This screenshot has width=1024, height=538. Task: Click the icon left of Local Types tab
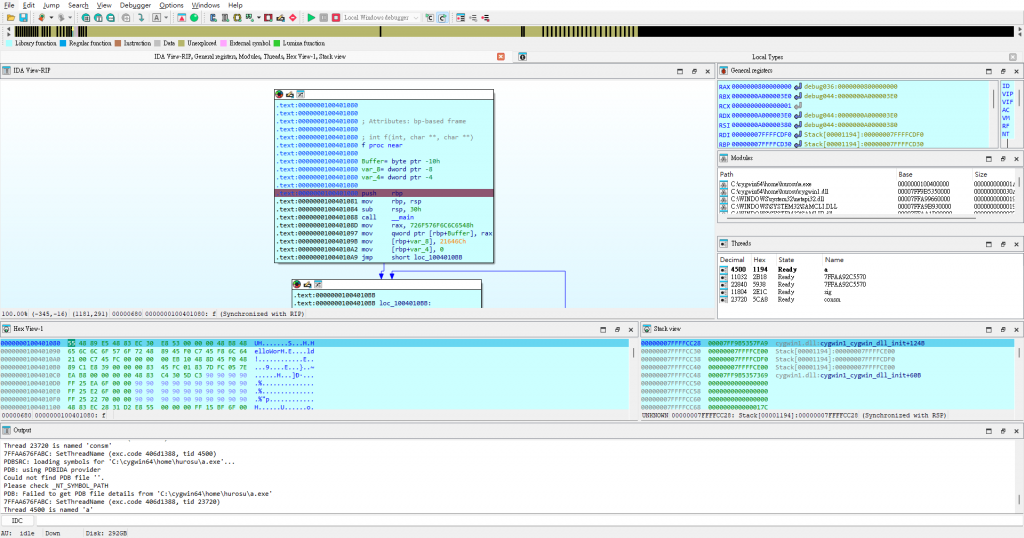pos(522,57)
